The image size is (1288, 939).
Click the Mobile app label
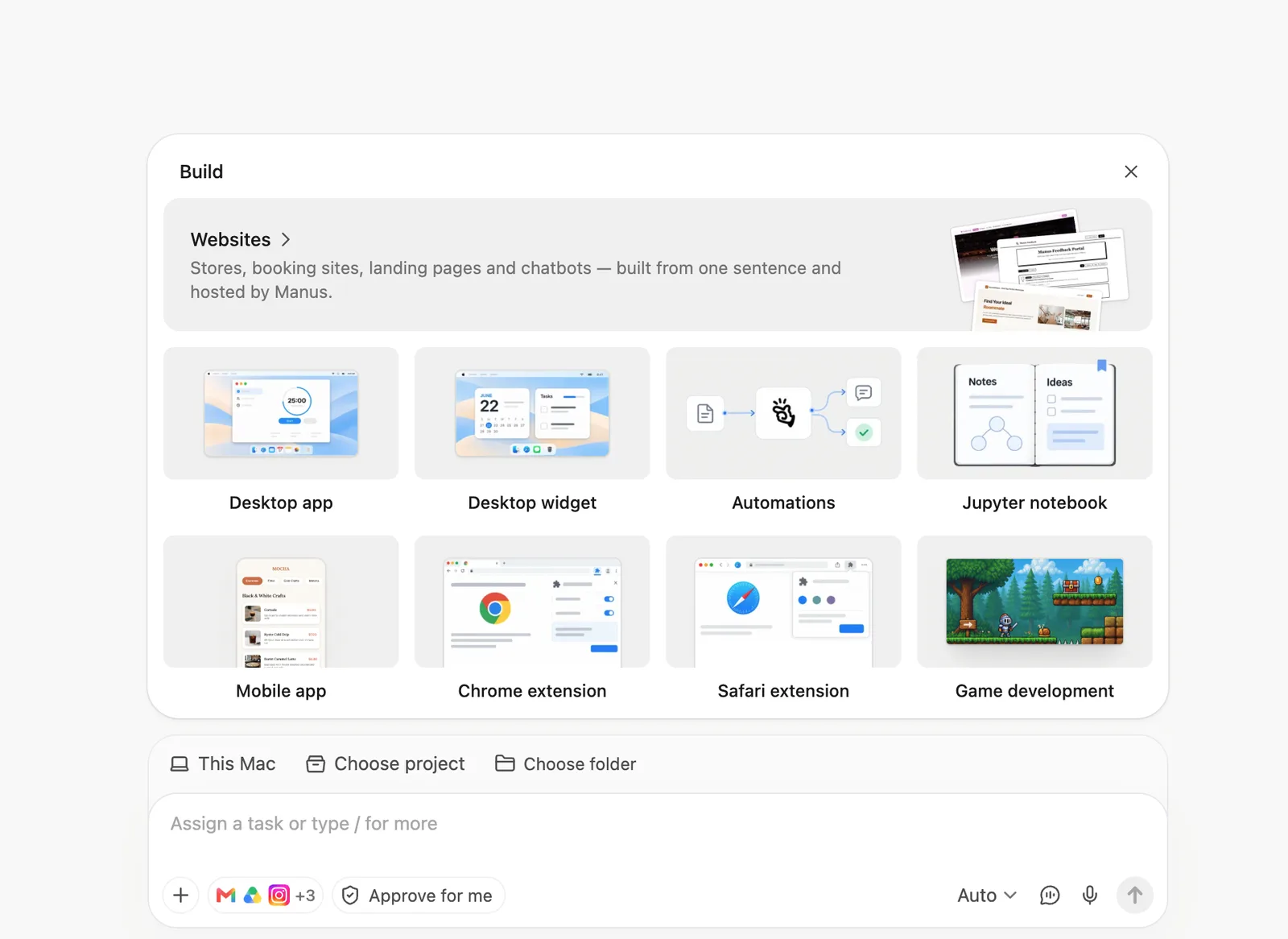[281, 691]
